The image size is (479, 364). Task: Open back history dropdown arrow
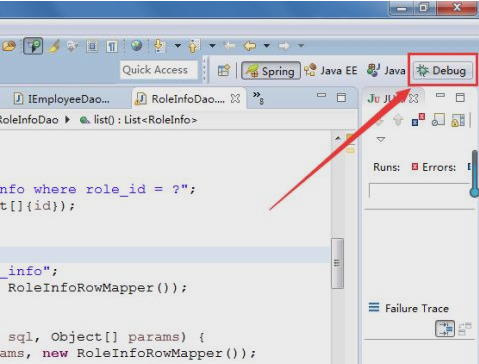267,45
